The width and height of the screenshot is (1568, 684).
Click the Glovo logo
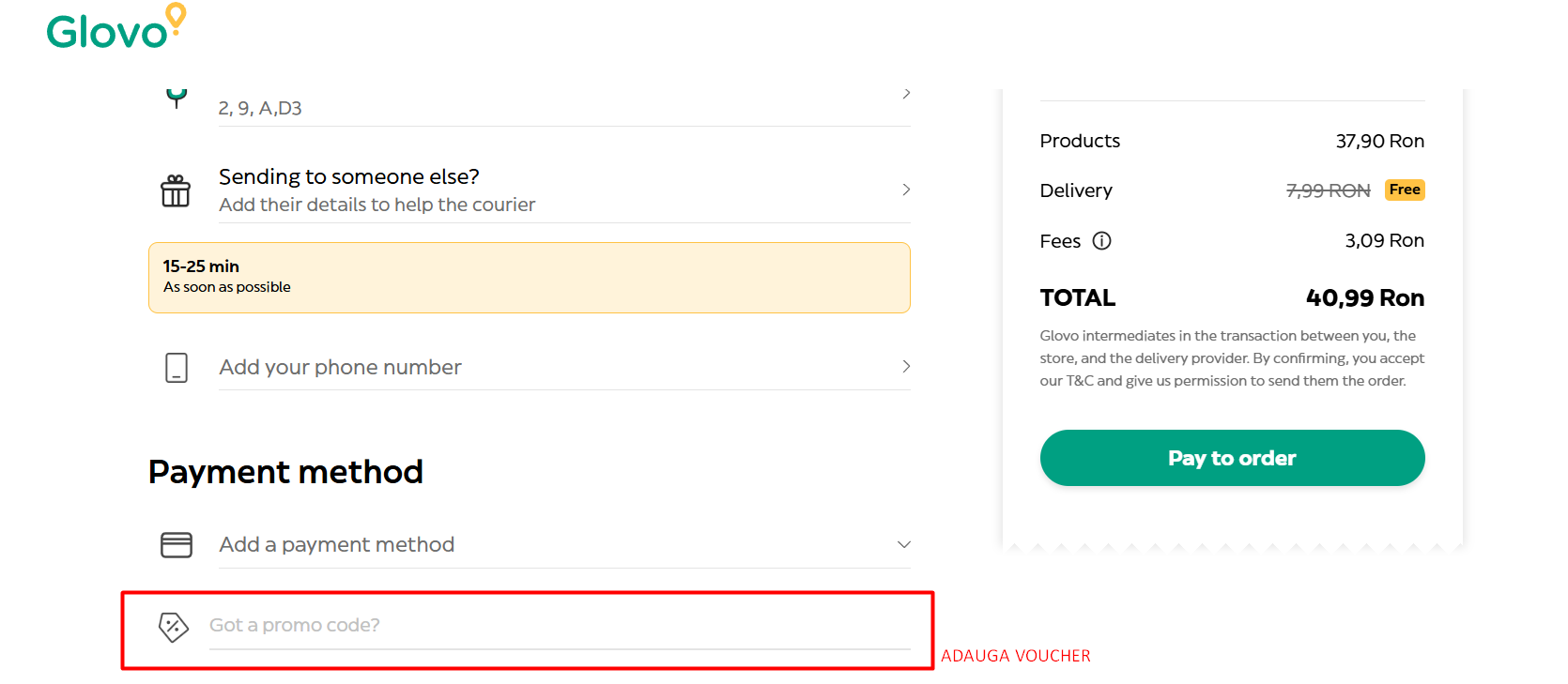[x=116, y=27]
